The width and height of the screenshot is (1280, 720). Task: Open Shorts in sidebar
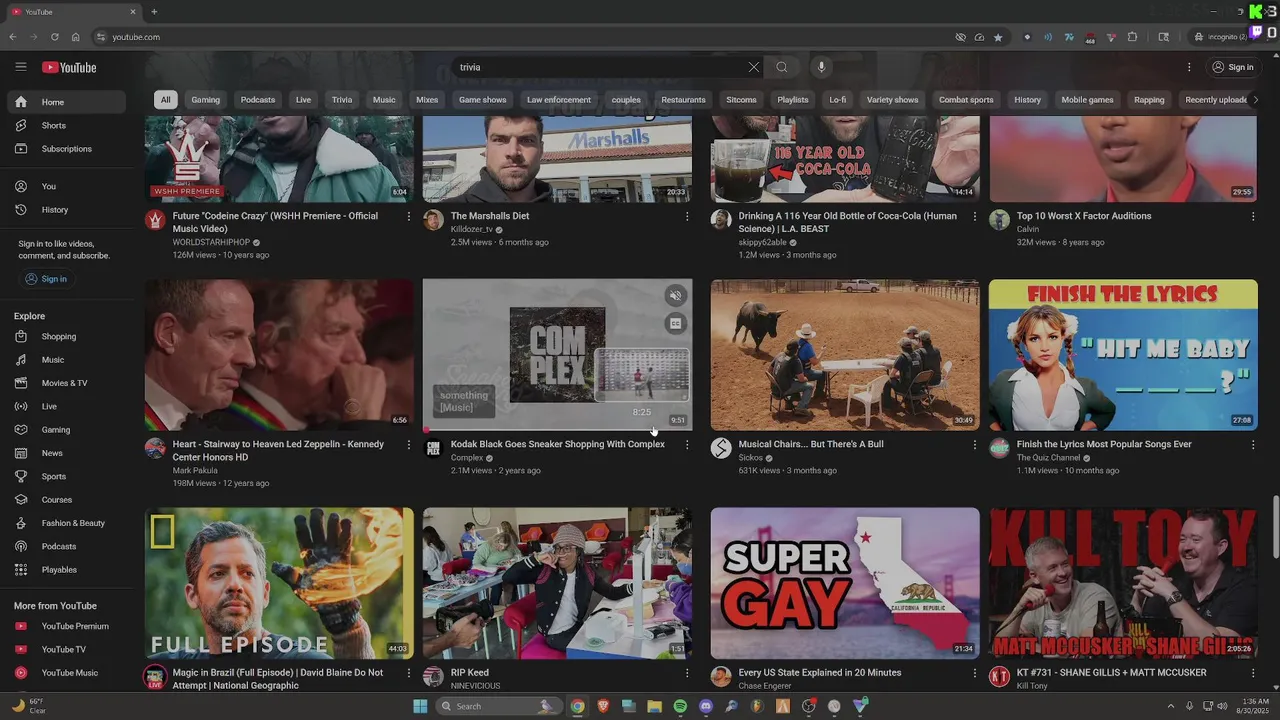(66, 125)
